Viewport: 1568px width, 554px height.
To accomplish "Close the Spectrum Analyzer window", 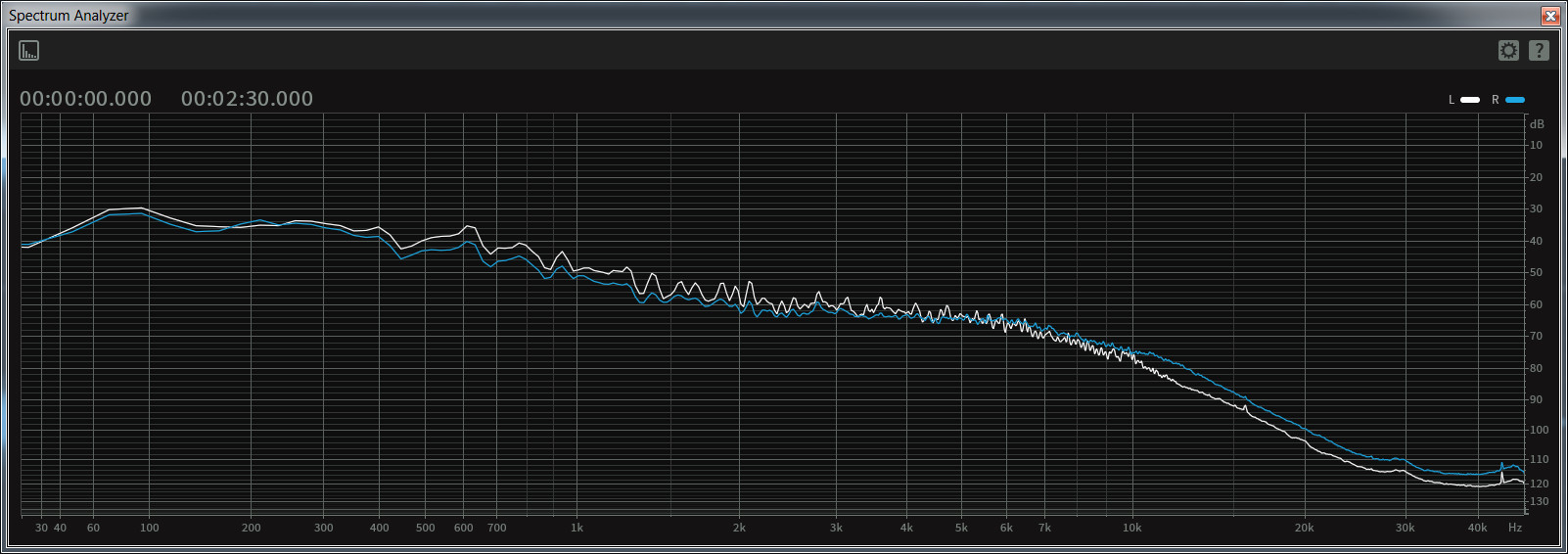I will 1550,16.
